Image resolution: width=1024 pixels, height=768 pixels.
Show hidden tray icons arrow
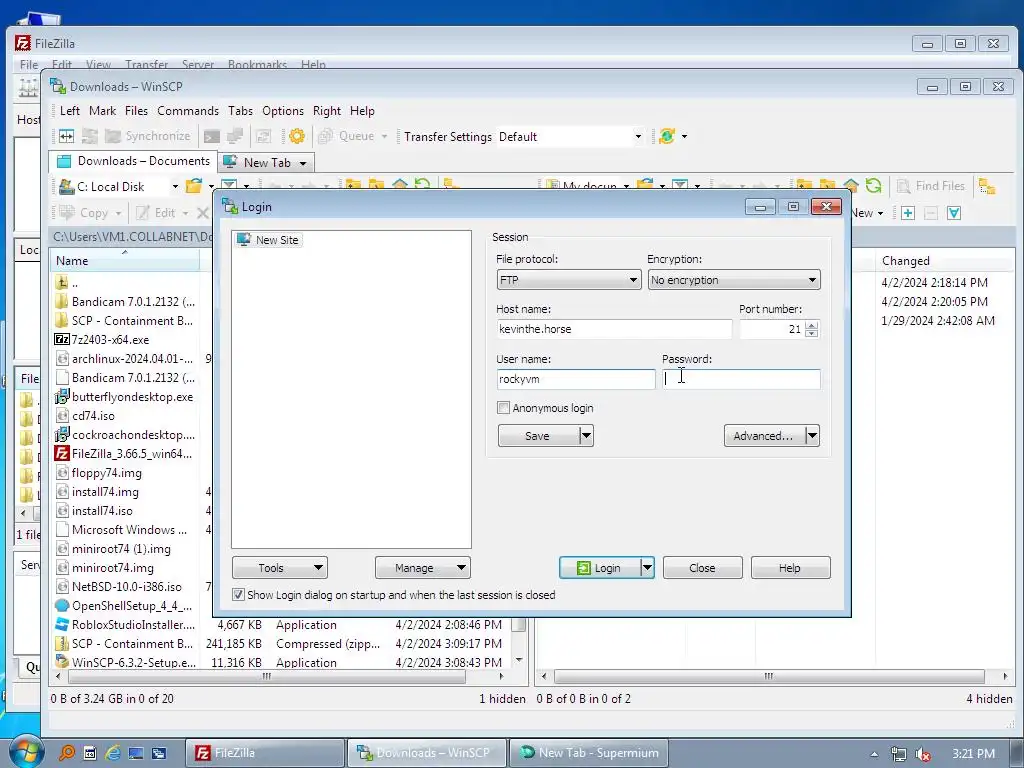click(874, 754)
